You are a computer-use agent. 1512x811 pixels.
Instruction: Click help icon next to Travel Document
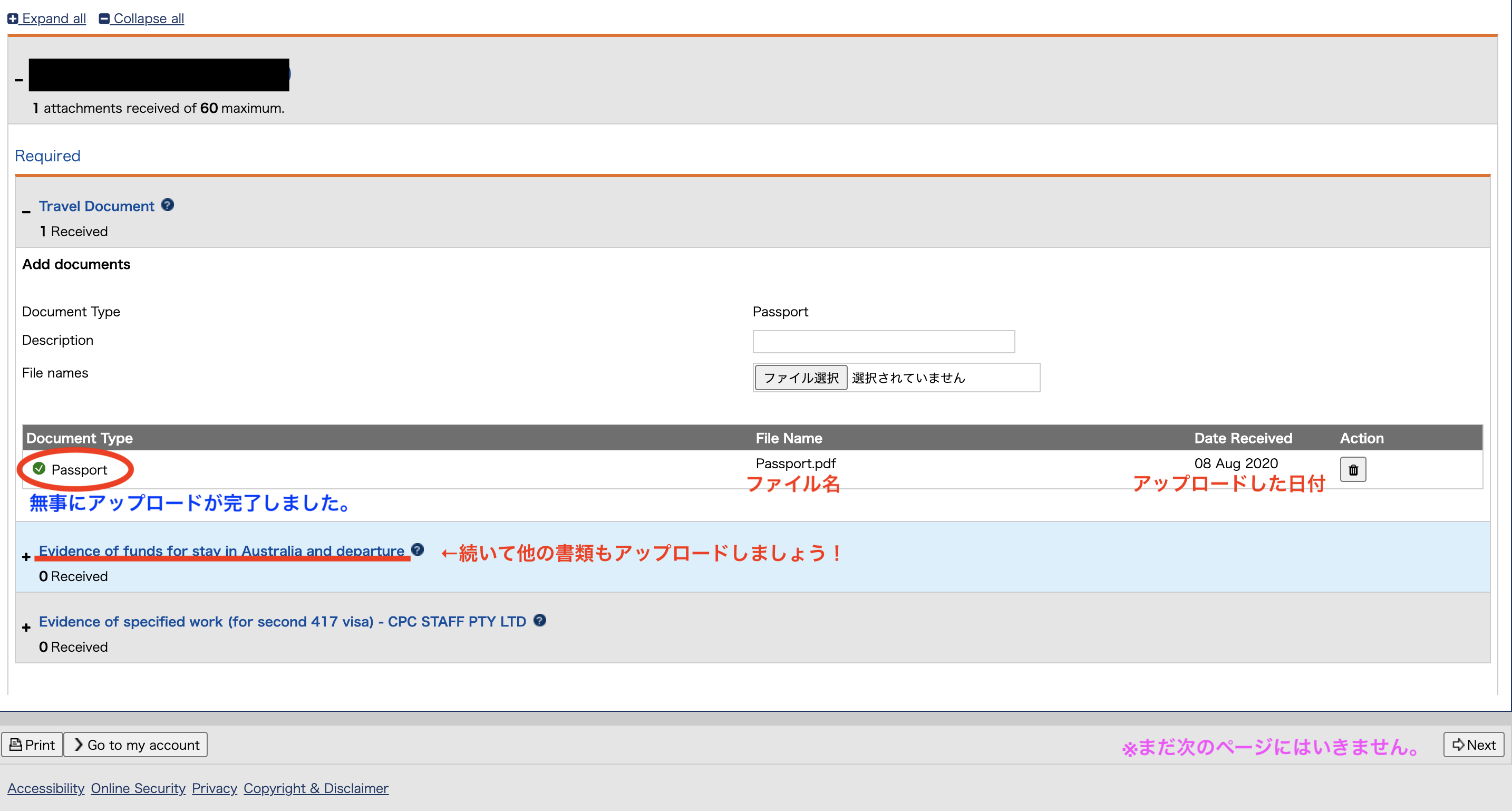click(167, 205)
